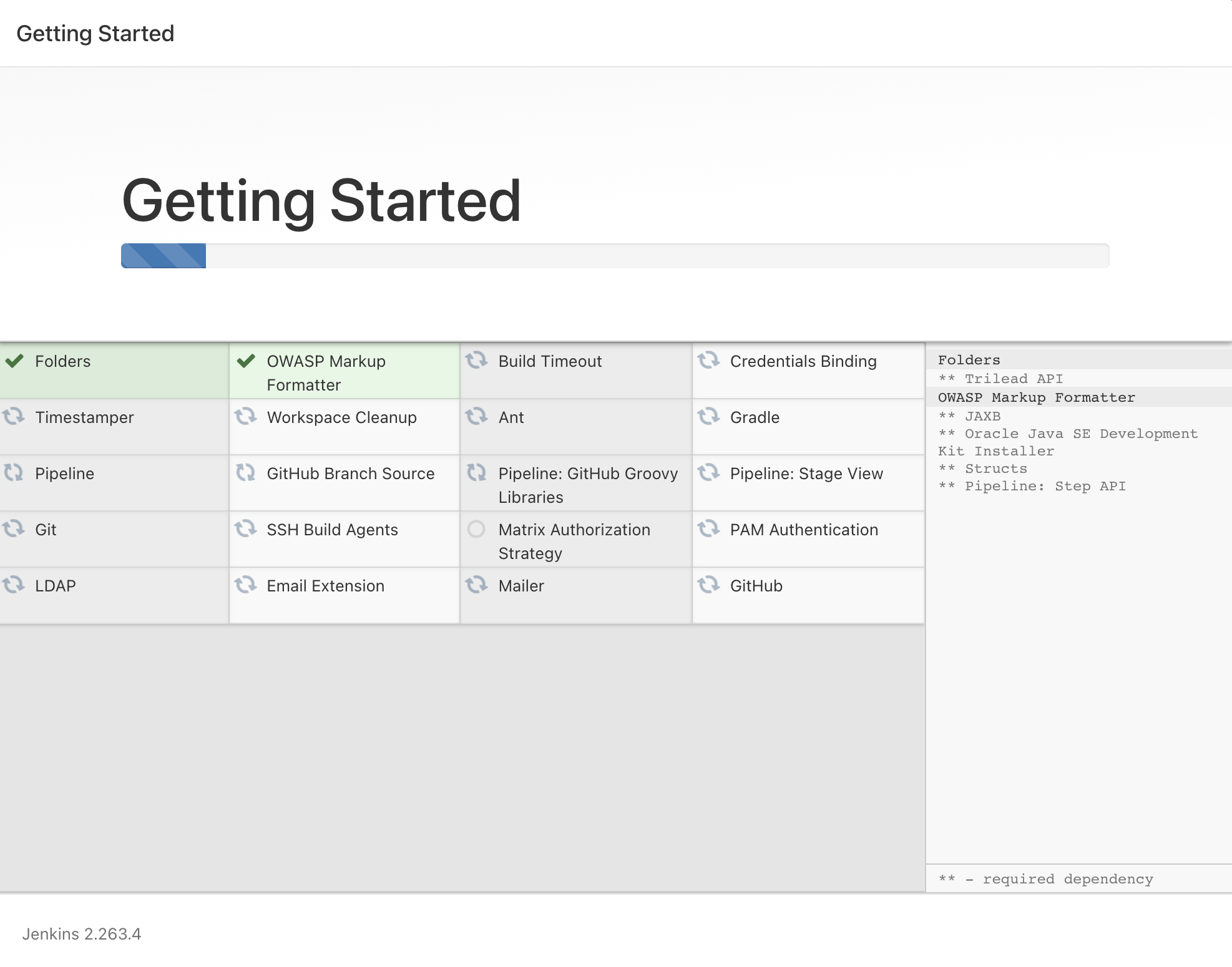Click the refresh icon for SSH Build Agents
Image resolution: width=1232 pixels, height=967 pixels.
pyautogui.click(x=246, y=528)
